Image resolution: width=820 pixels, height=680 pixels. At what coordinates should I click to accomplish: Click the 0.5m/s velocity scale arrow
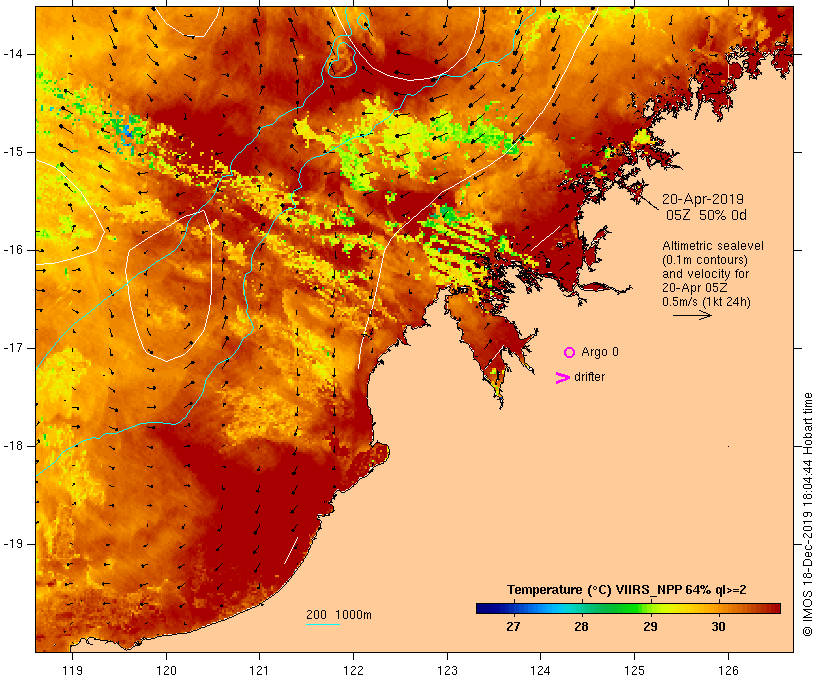pos(692,315)
